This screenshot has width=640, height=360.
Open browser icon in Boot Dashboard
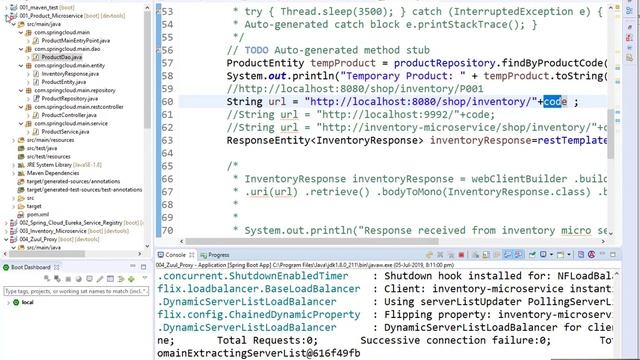[x=79, y=279]
